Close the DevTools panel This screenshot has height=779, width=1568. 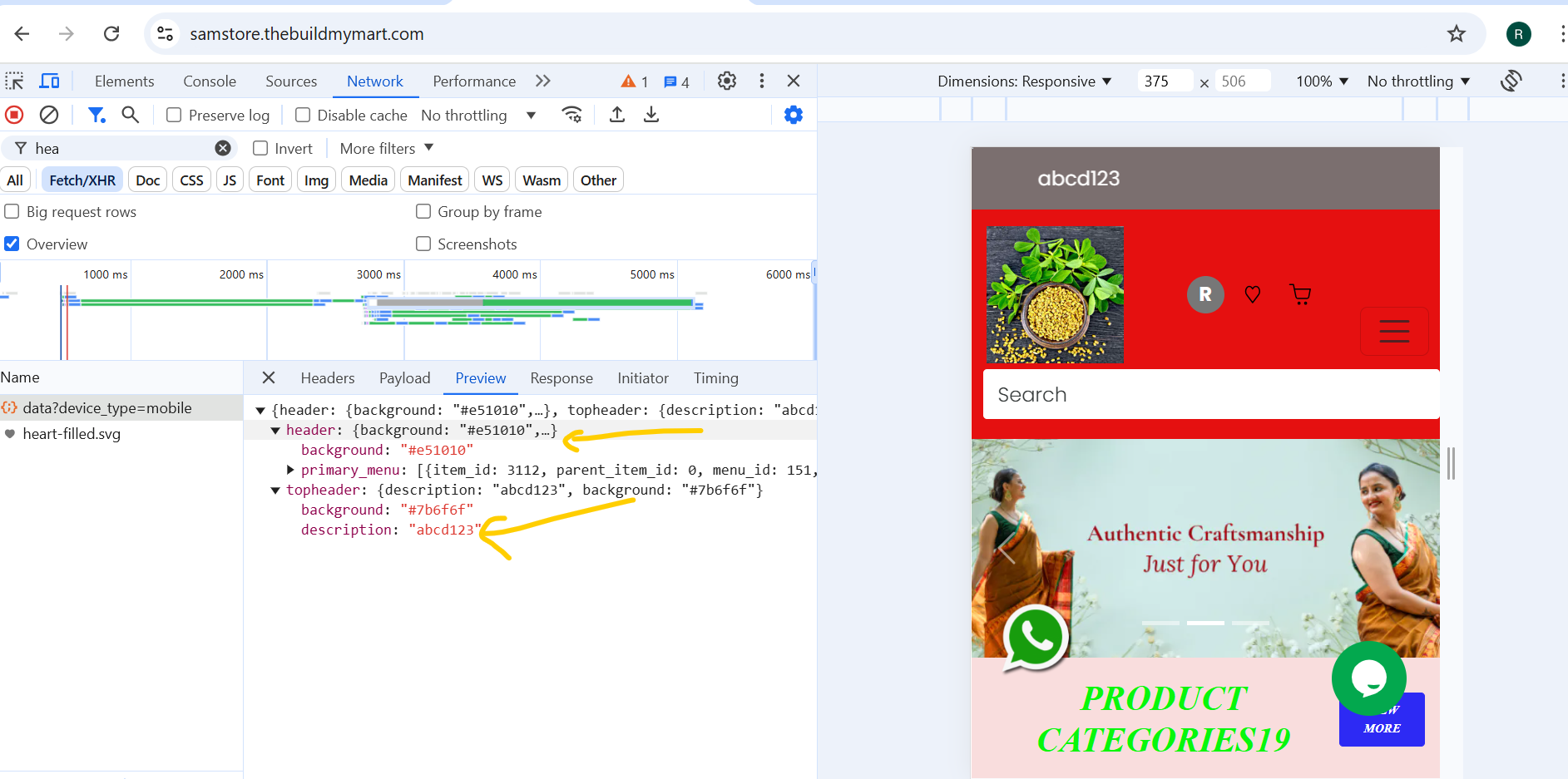click(794, 81)
